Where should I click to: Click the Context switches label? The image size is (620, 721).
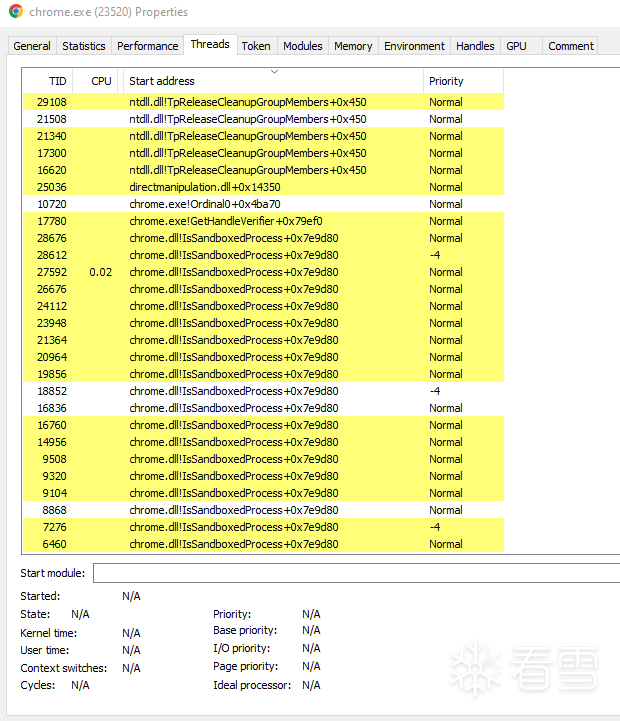pyautogui.click(x=63, y=668)
